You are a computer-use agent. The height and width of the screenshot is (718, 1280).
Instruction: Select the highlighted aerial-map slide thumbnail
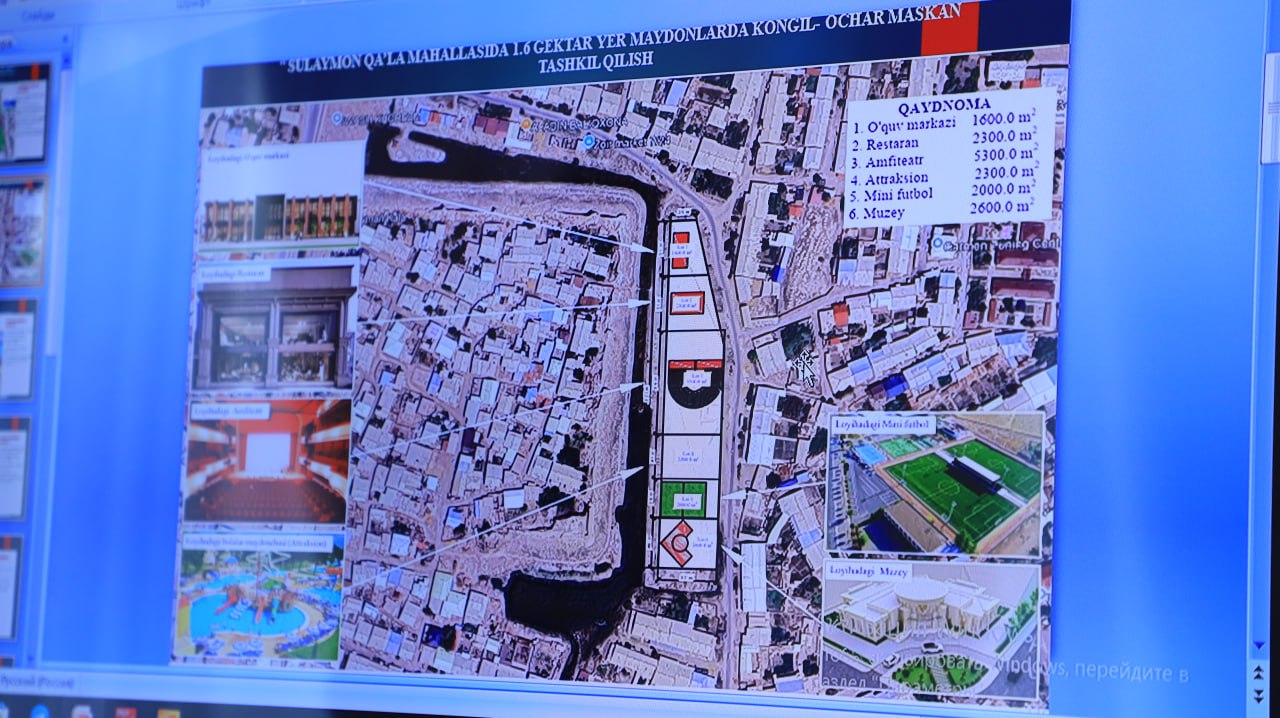pyautogui.click(x=22, y=232)
